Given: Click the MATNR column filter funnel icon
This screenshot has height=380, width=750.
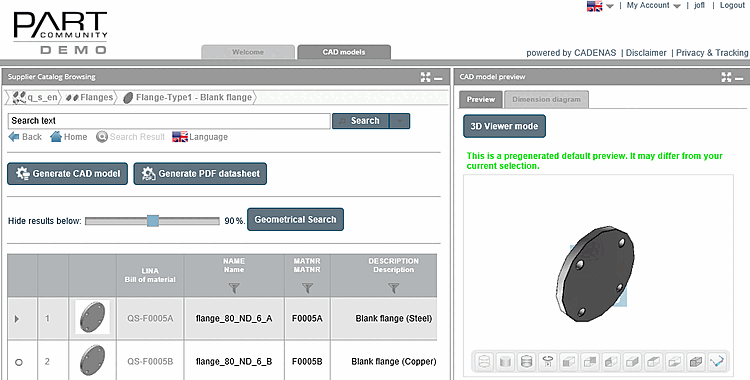Looking at the screenshot, I should click(308, 288).
